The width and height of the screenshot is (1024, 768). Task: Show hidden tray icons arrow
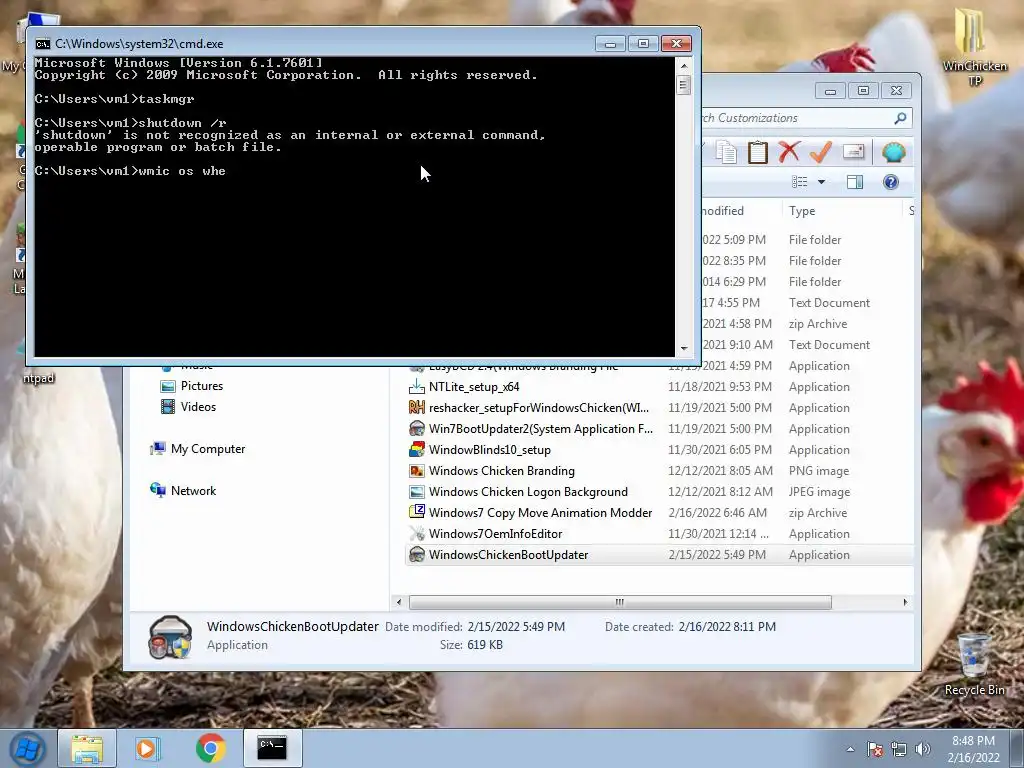coord(850,749)
